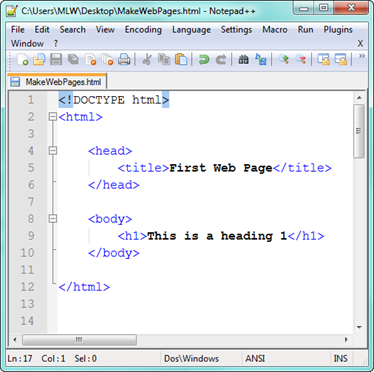
Task: Click the Redo arrow icon
Action: pyautogui.click(x=221, y=60)
